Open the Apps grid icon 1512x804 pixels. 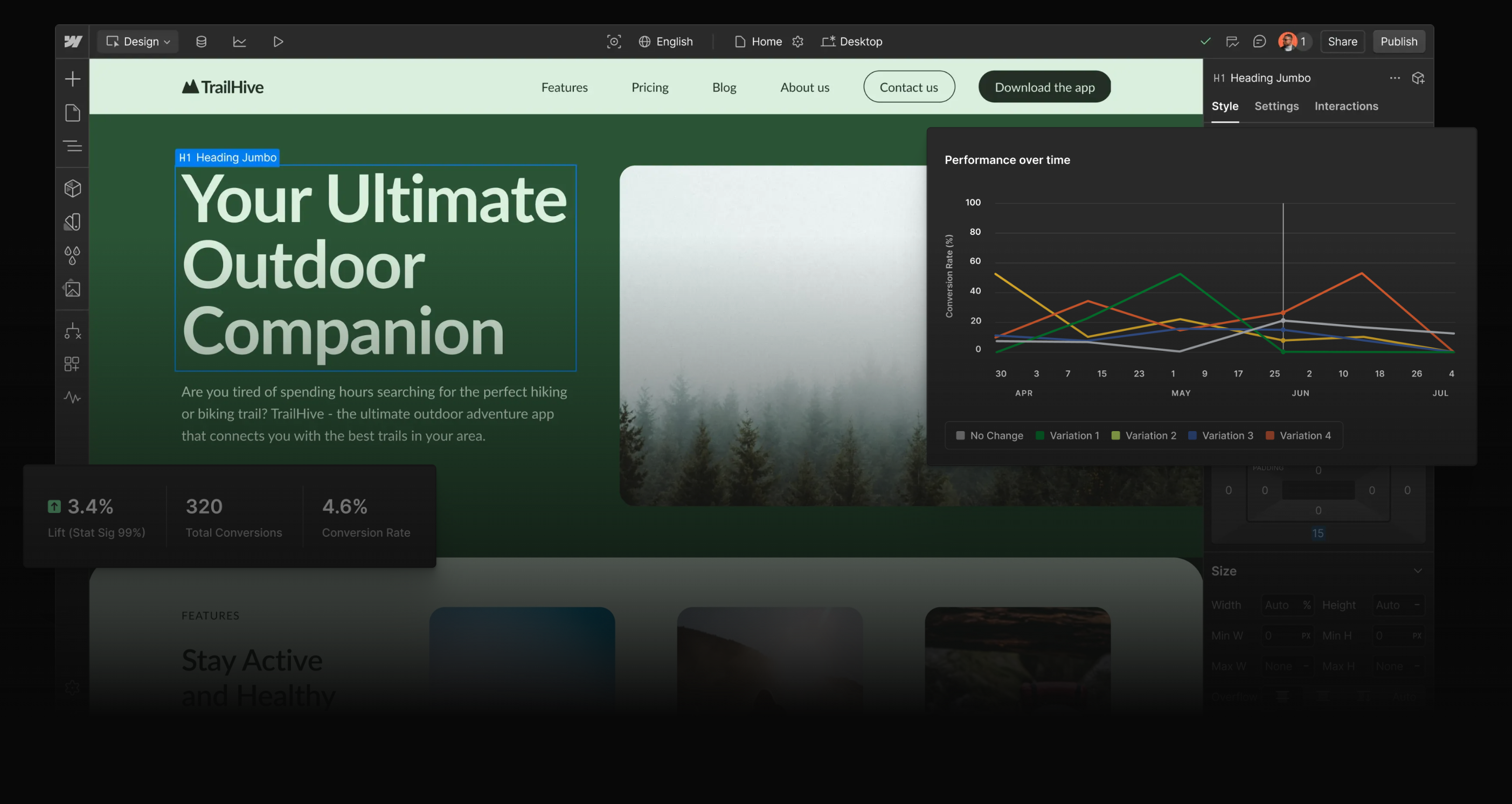tap(72, 364)
